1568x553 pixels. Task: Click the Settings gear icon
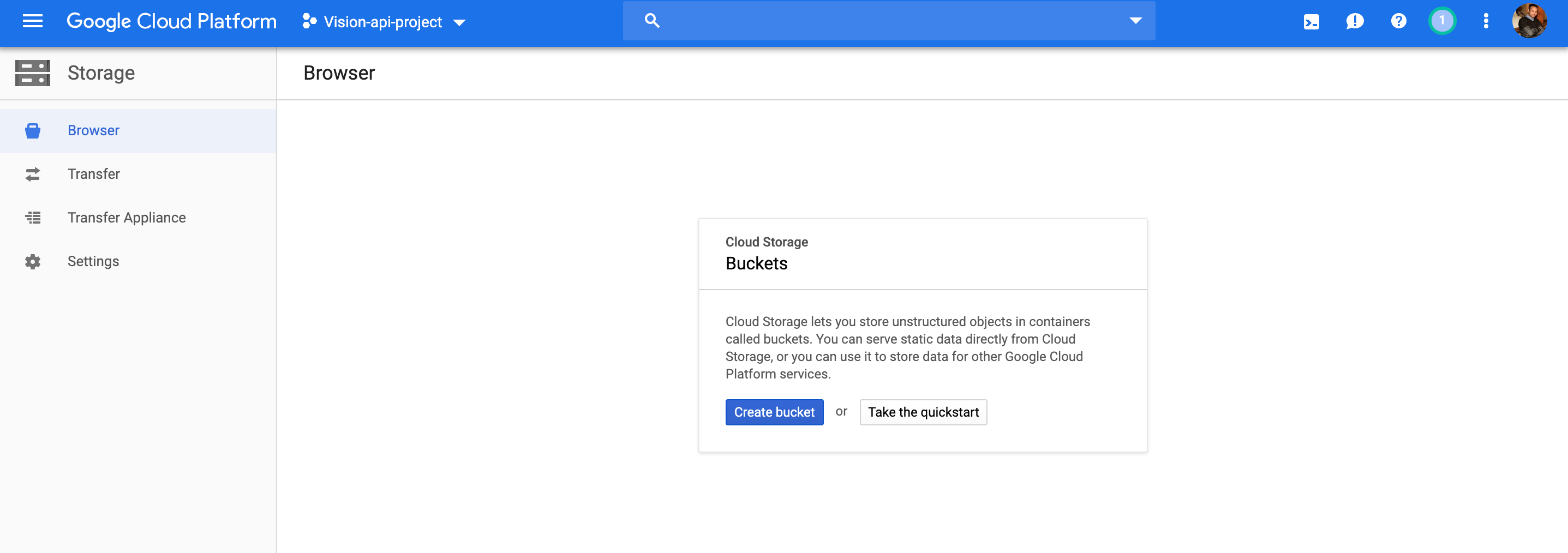tap(33, 262)
